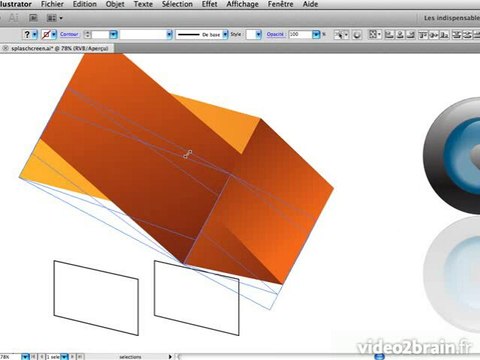
Task: Go to first artboard button
Action: click(34, 357)
